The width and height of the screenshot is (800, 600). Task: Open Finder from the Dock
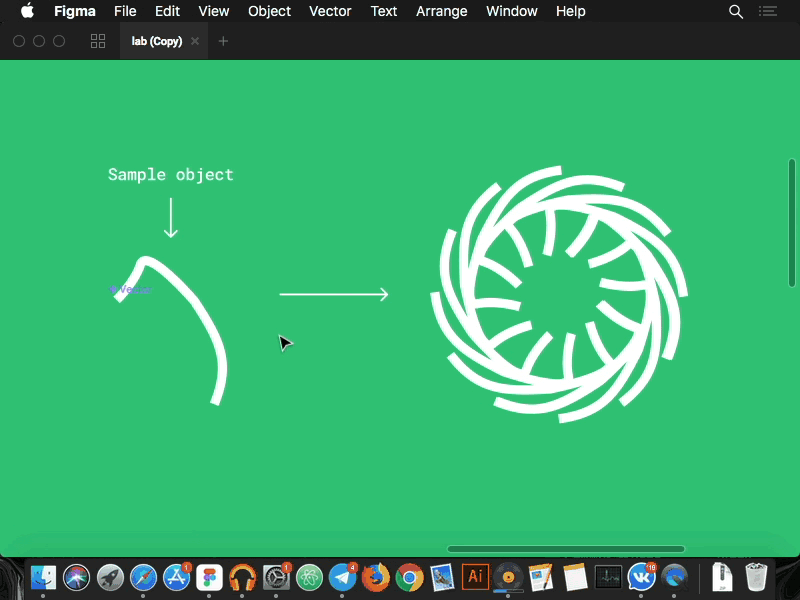point(43,577)
